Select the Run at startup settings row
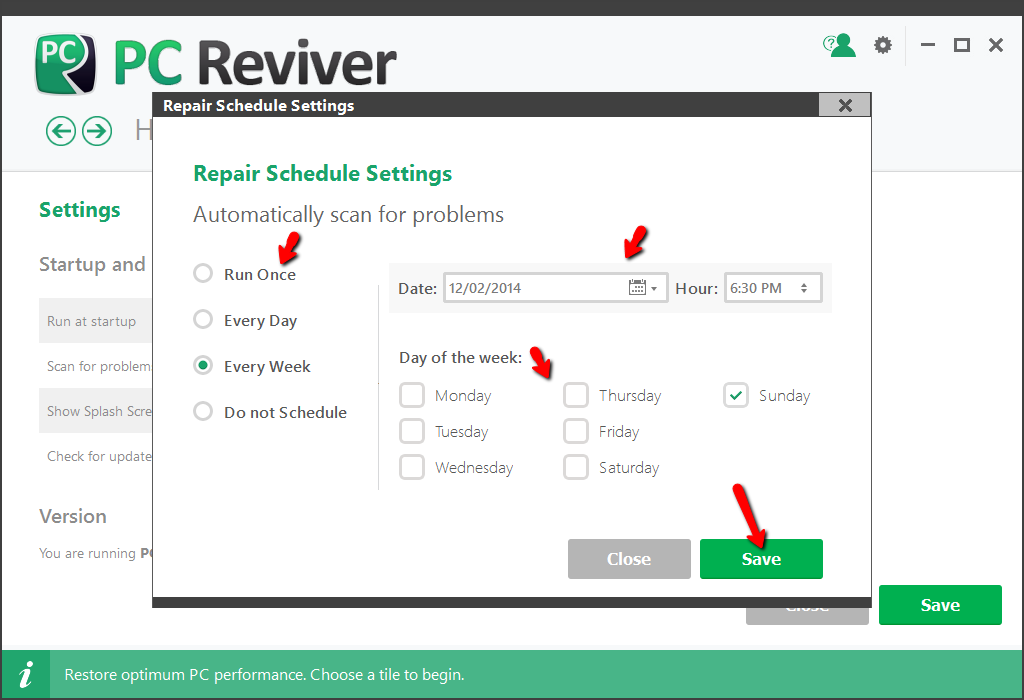Image resolution: width=1024 pixels, height=700 pixels. 92,322
